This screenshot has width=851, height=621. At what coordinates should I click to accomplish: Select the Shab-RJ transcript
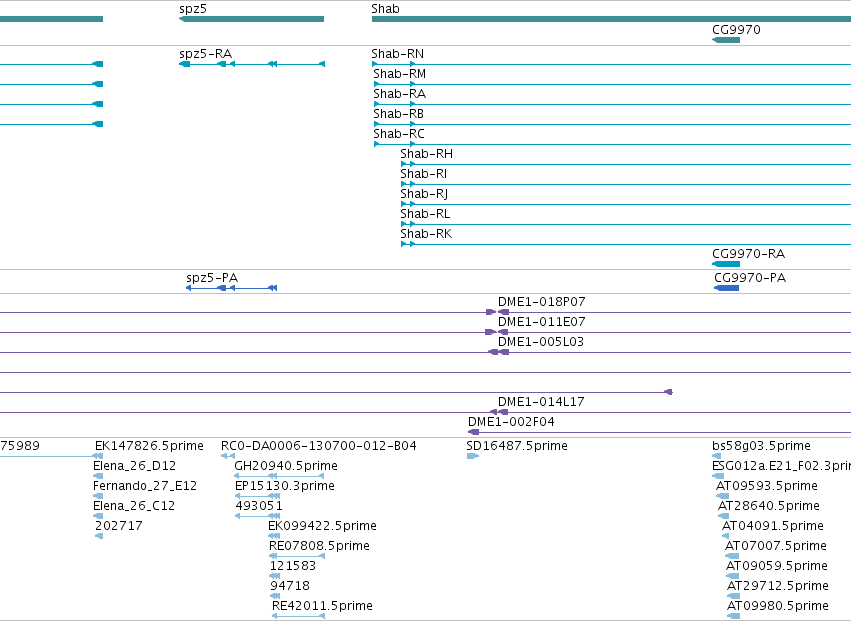pyautogui.click(x=424, y=194)
